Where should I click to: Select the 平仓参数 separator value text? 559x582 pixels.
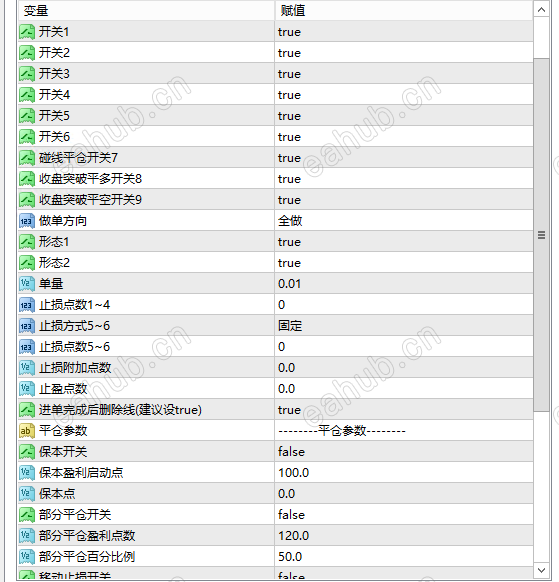[x=342, y=431]
